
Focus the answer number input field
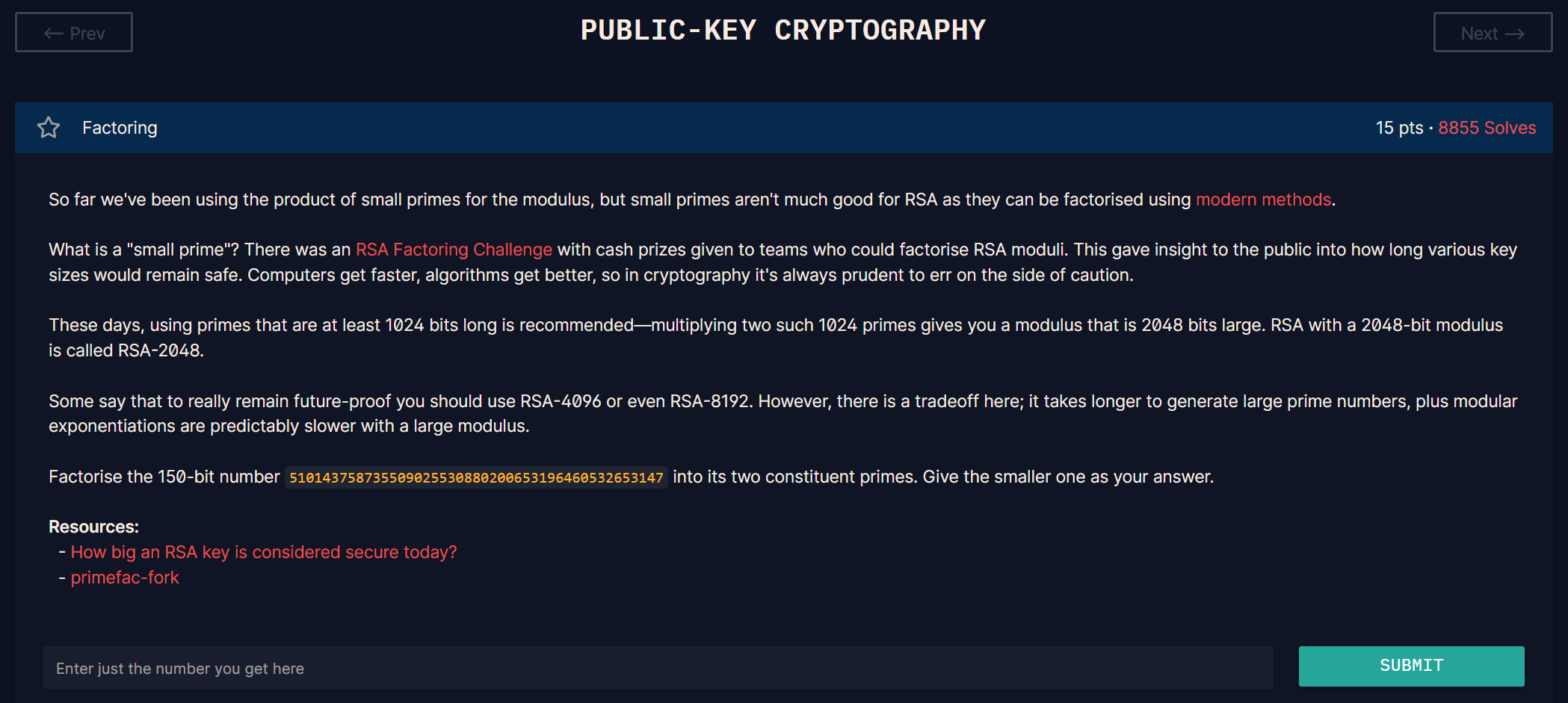658,668
